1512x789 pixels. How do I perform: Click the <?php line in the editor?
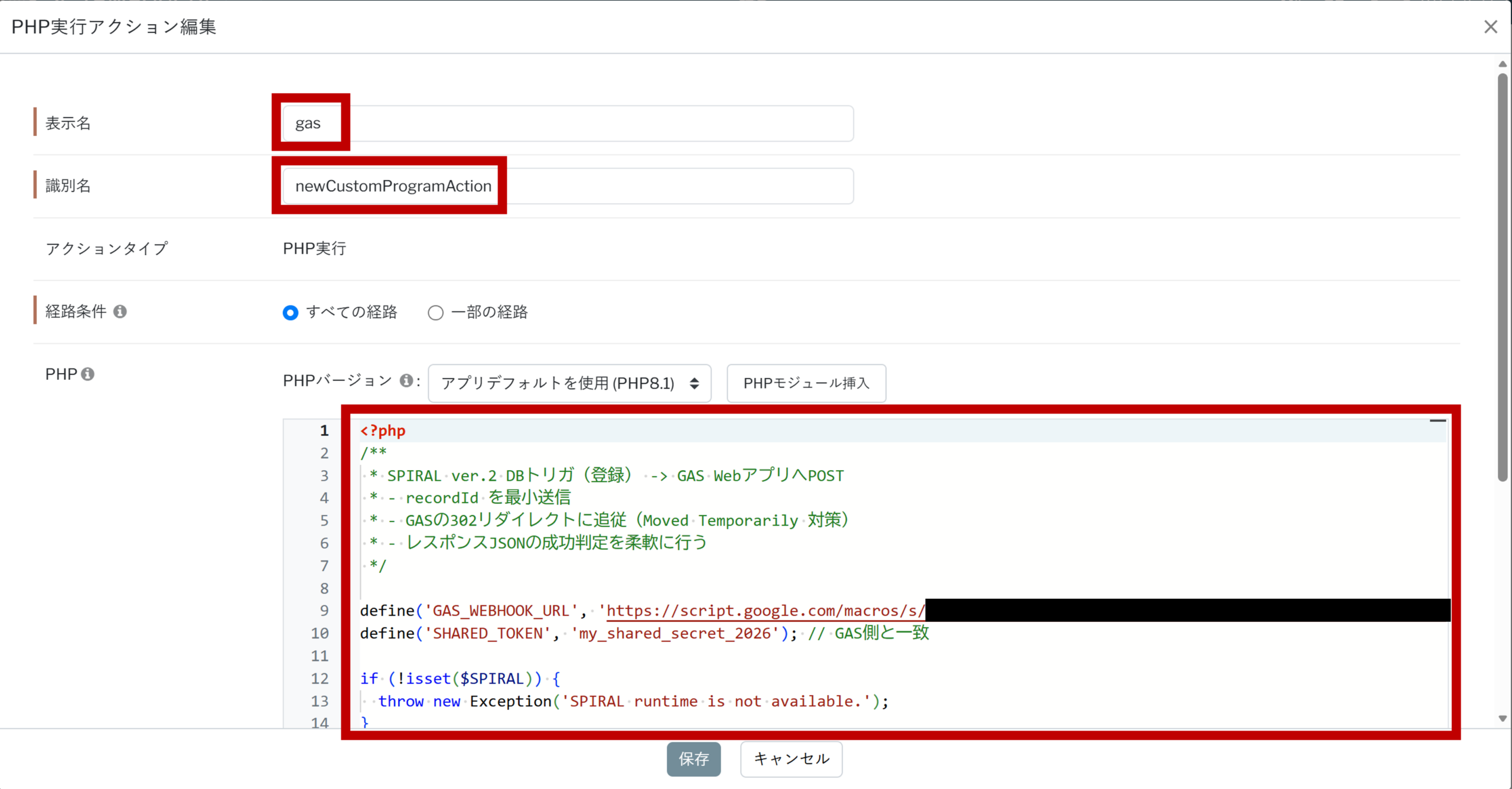click(383, 431)
